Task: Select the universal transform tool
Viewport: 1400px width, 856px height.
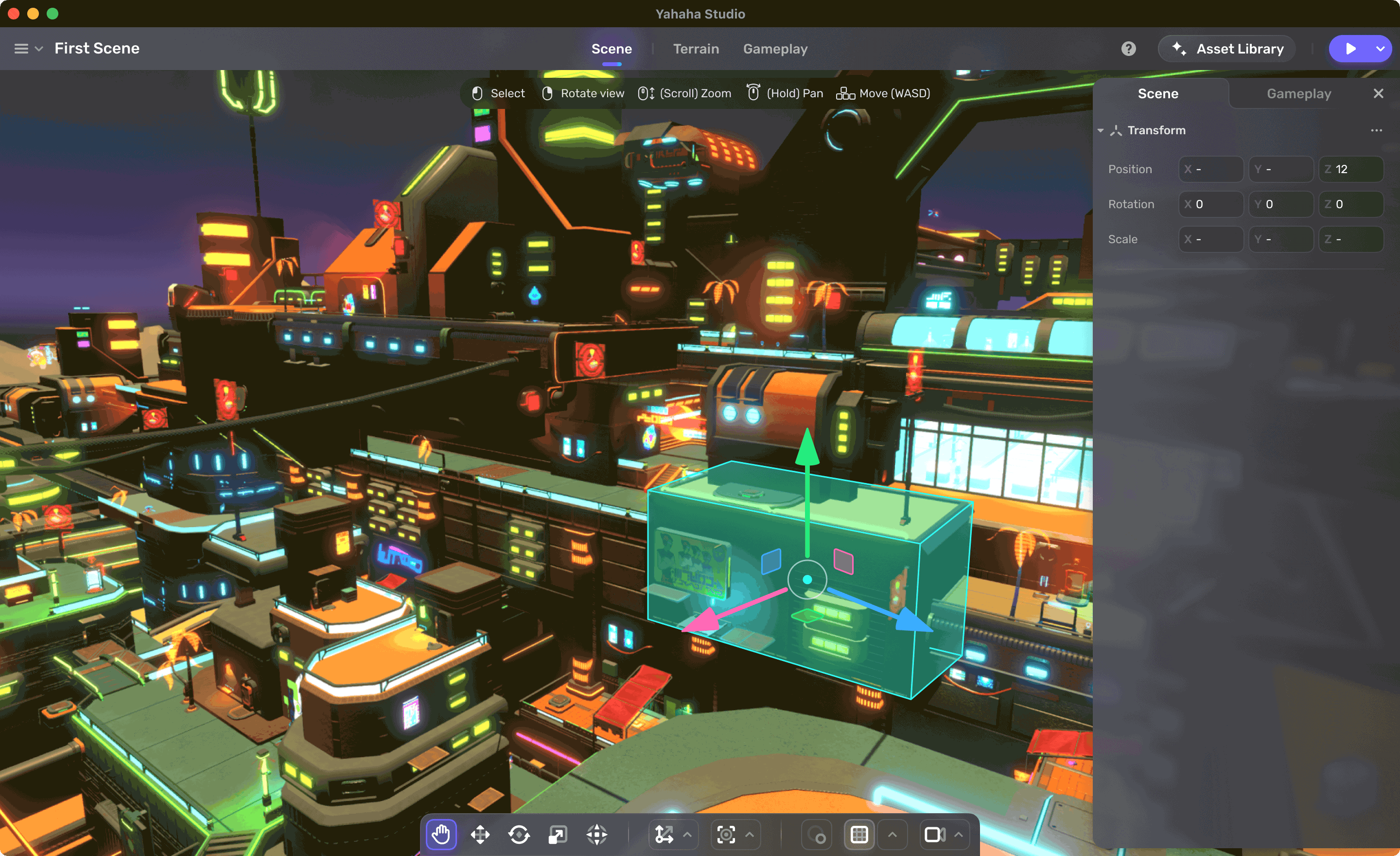Action: 596,835
